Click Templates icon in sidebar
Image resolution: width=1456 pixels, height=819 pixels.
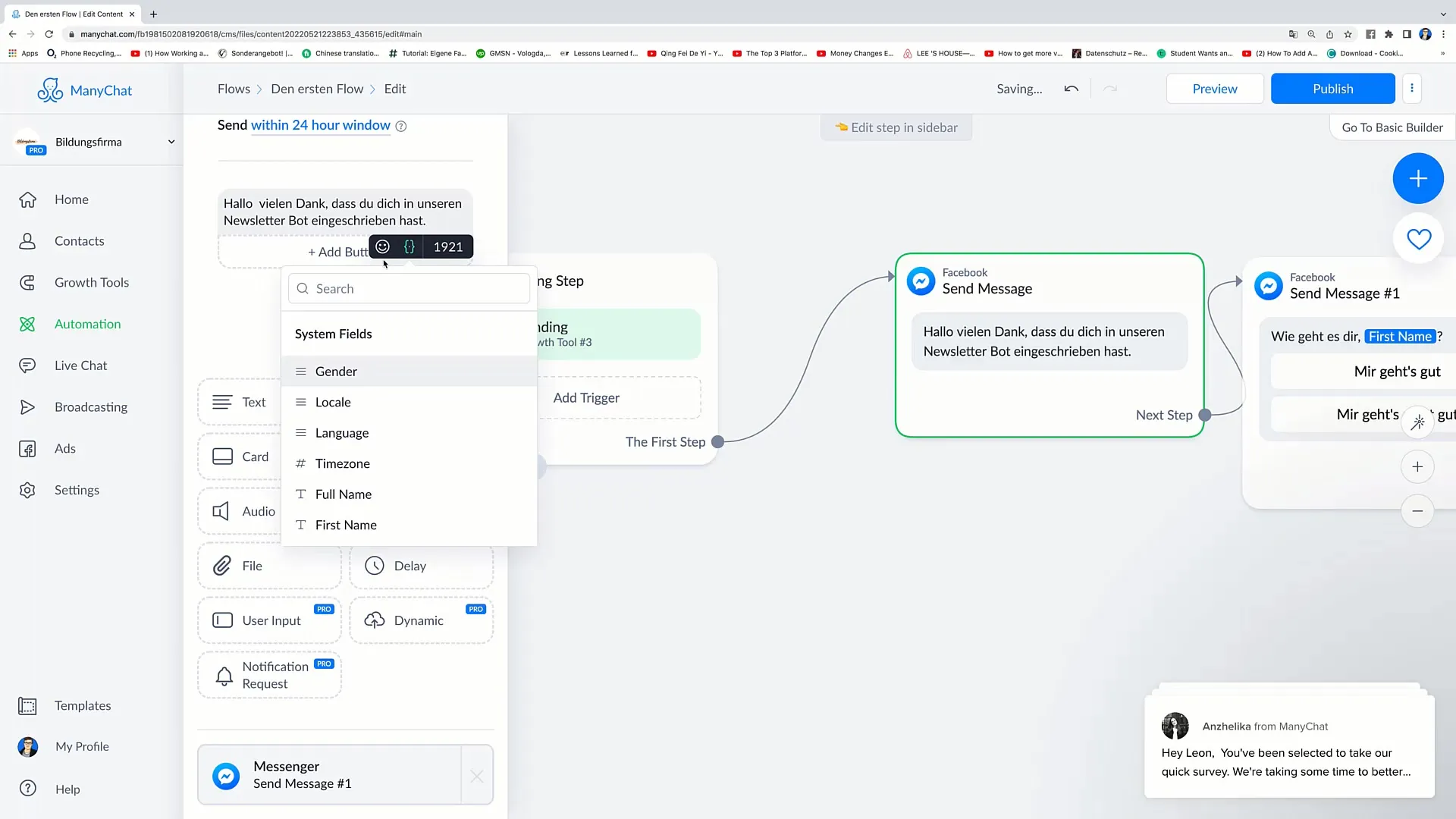[27, 705]
